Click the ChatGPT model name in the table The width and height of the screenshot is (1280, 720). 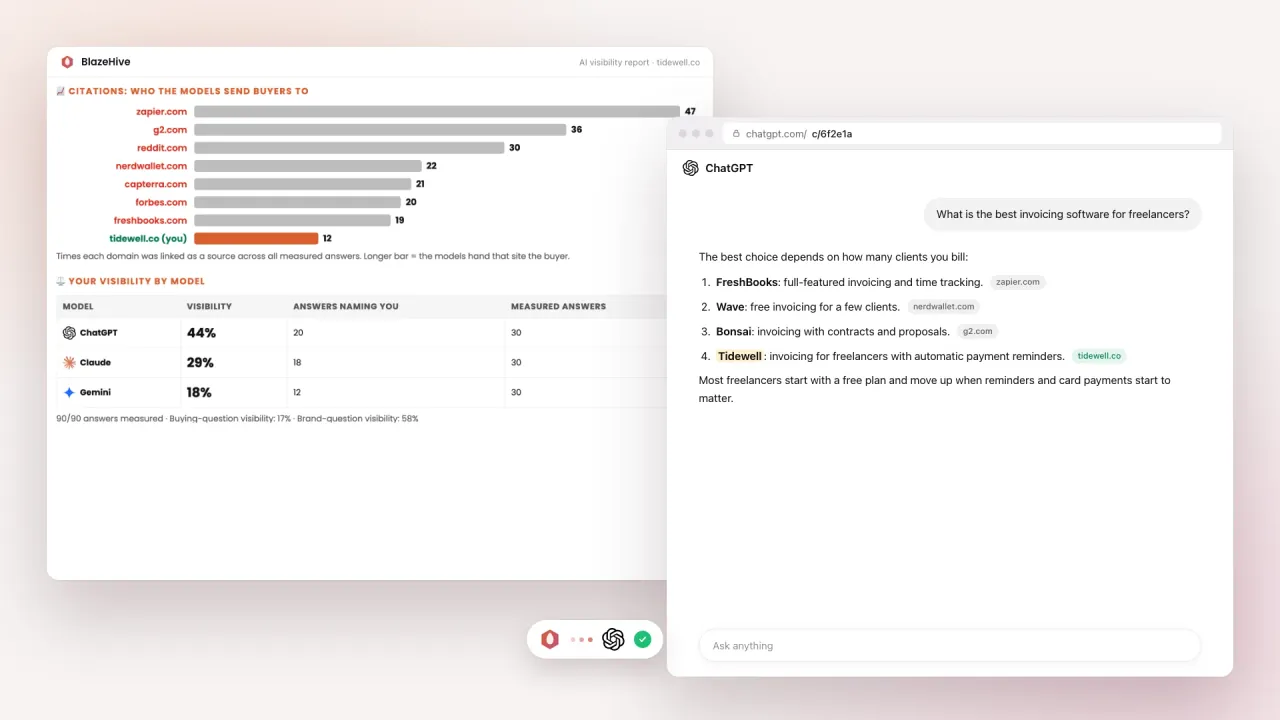pos(98,333)
